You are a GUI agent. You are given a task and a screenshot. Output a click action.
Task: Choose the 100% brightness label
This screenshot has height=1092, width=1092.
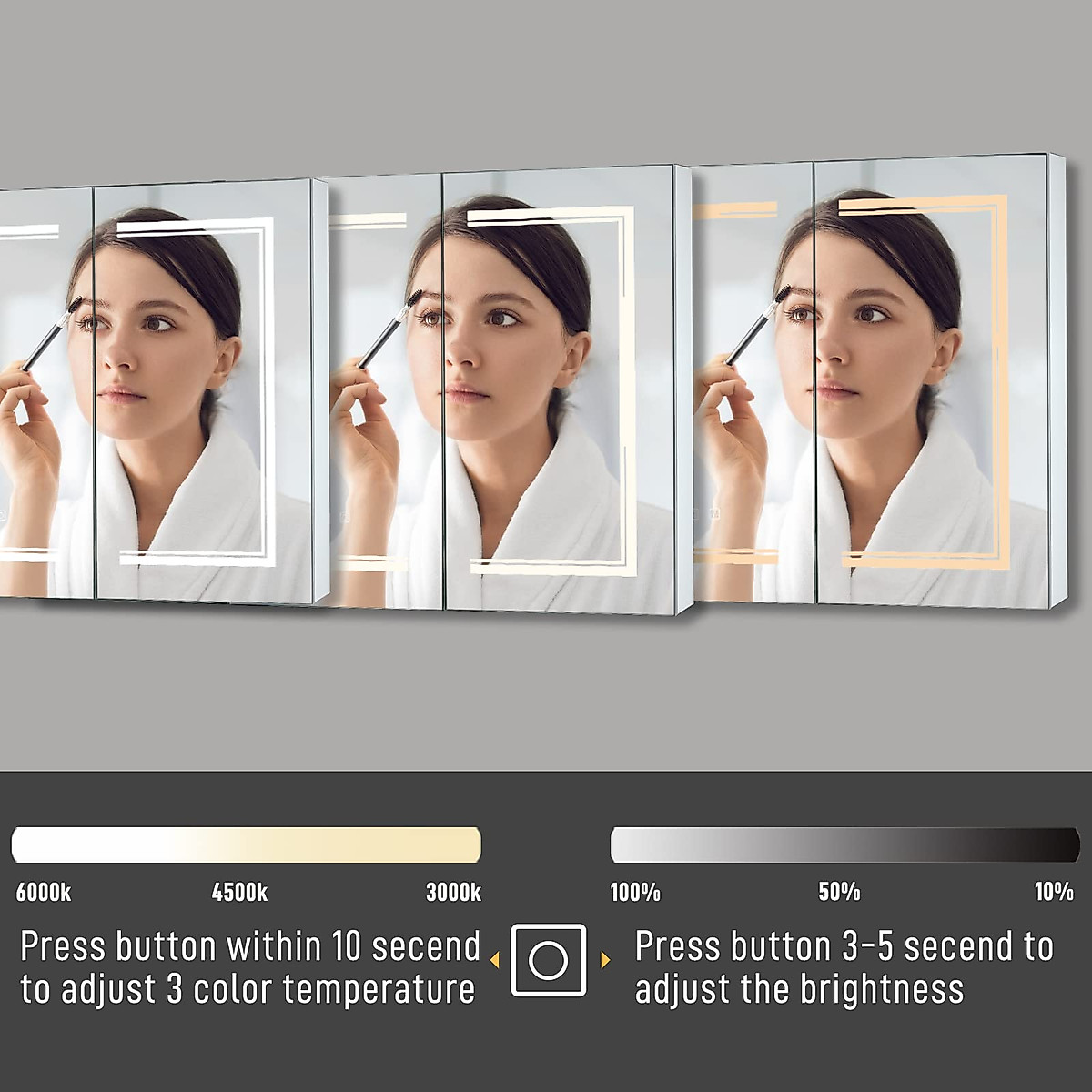tap(635, 892)
